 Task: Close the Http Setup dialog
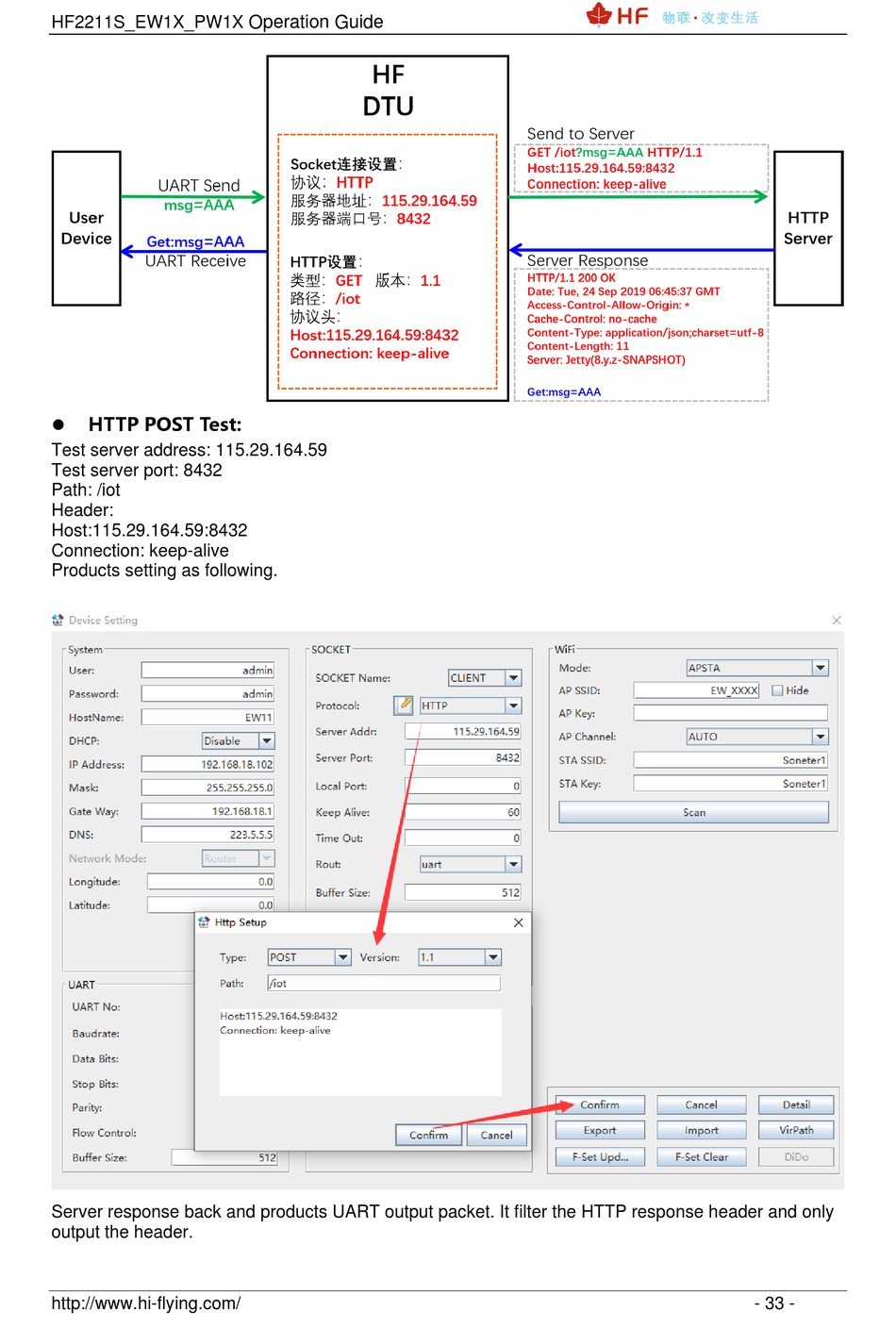click(518, 922)
